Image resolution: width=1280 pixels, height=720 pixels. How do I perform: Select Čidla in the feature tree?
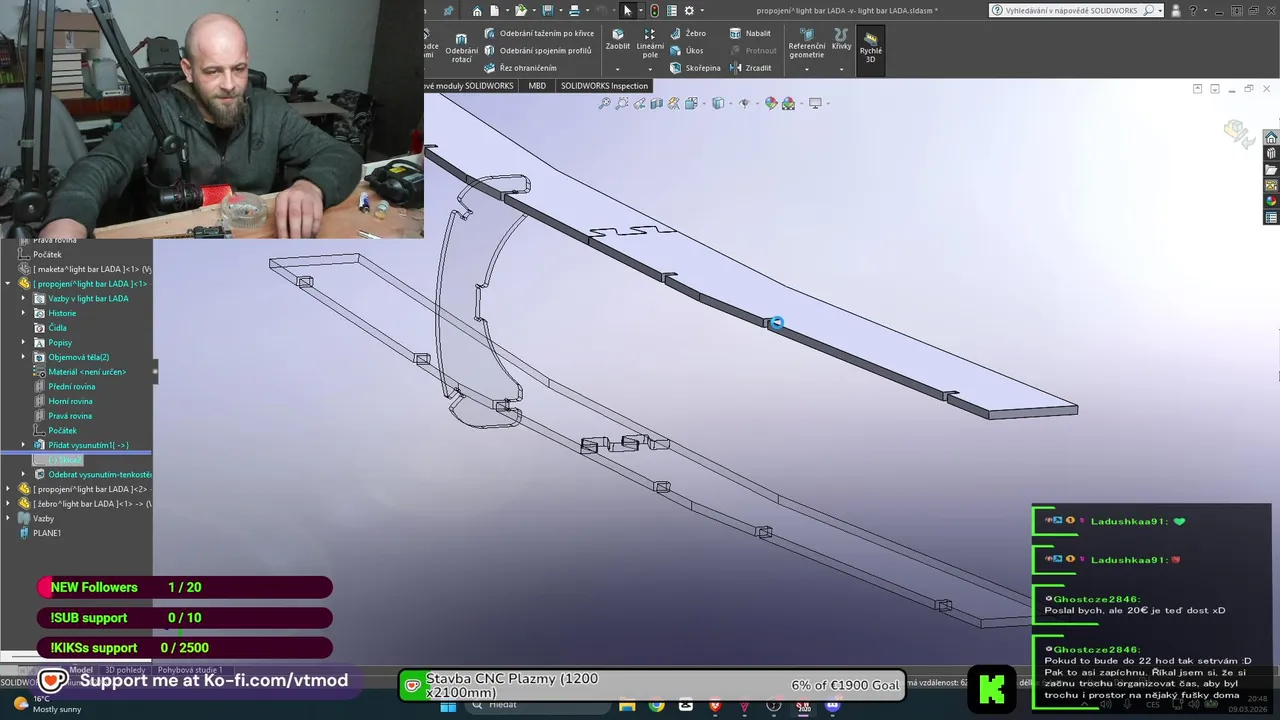[x=50, y=328]
